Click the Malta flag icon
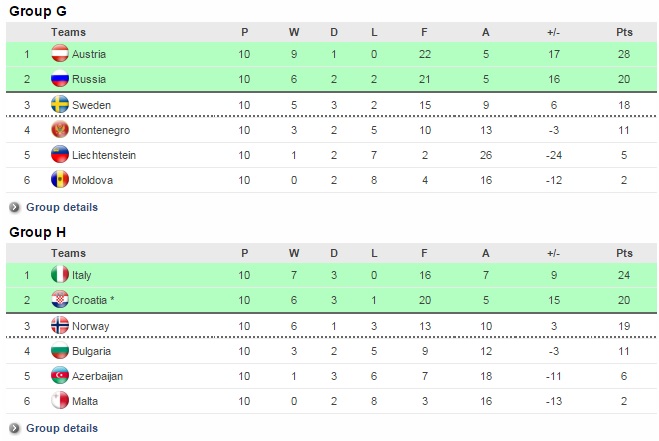659x441 pixels. 59,401
